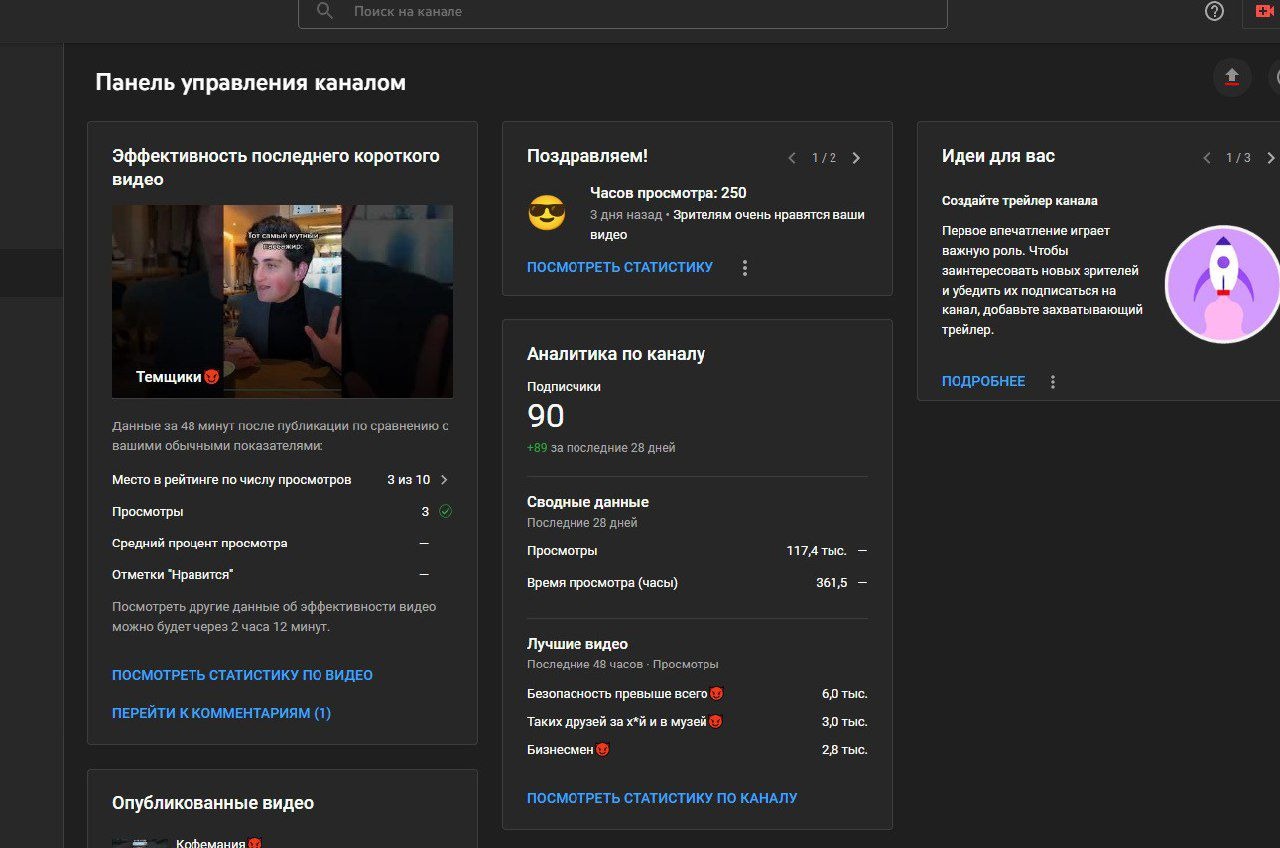Expand the views ranking 3 из 10 chevron
The height and width of the screenshot is (848, 1280).
pyautogui.click(x=444, y=480)
